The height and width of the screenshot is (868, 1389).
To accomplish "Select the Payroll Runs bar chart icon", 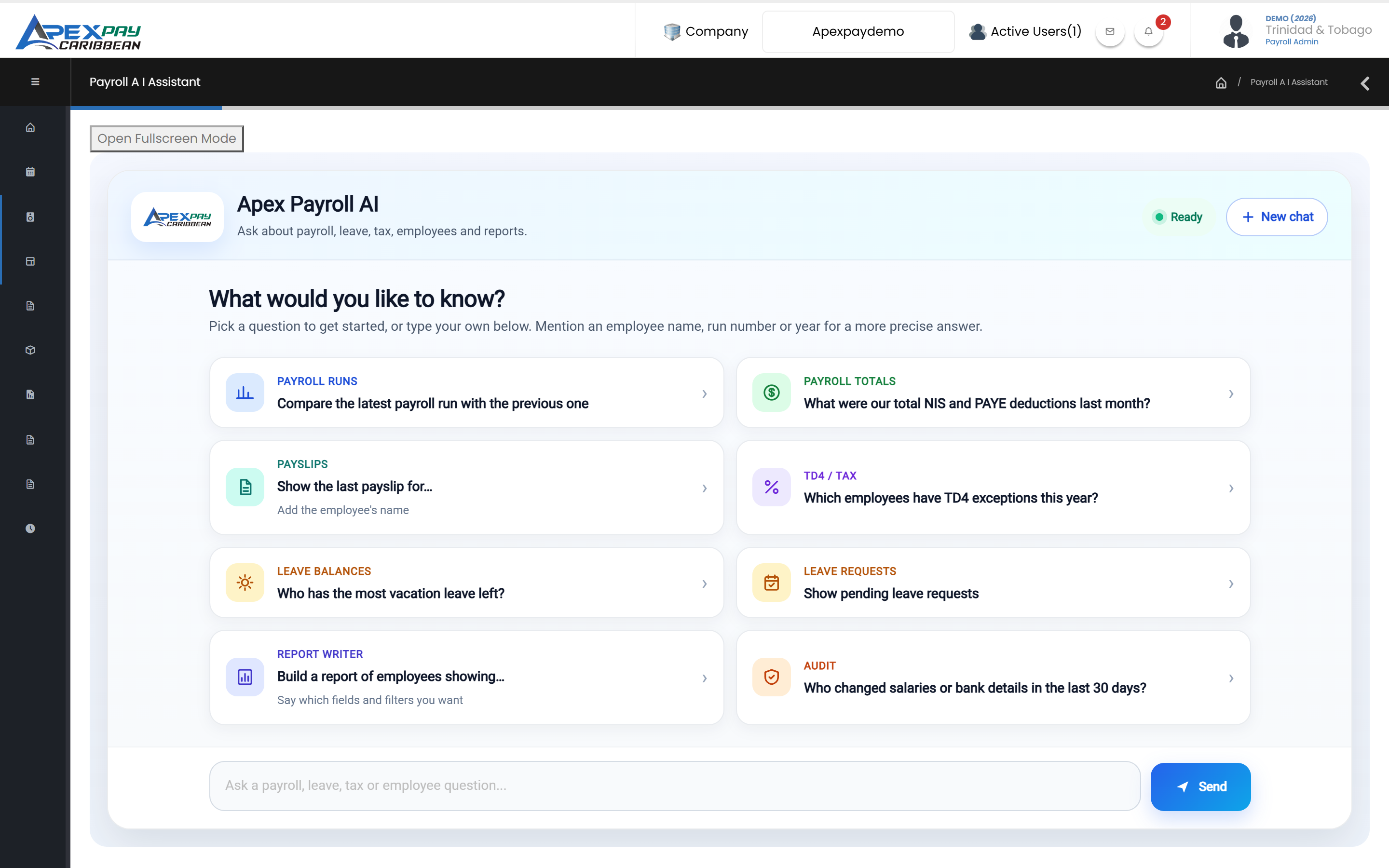I will pos(245,393).
